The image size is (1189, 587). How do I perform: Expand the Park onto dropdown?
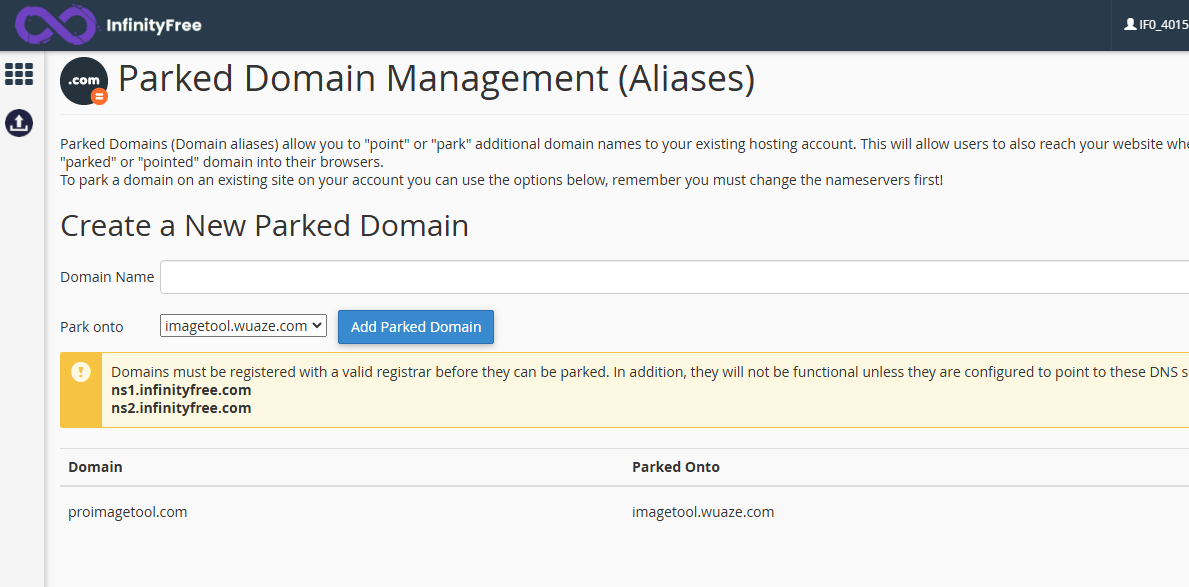click(x=243, y=326)
